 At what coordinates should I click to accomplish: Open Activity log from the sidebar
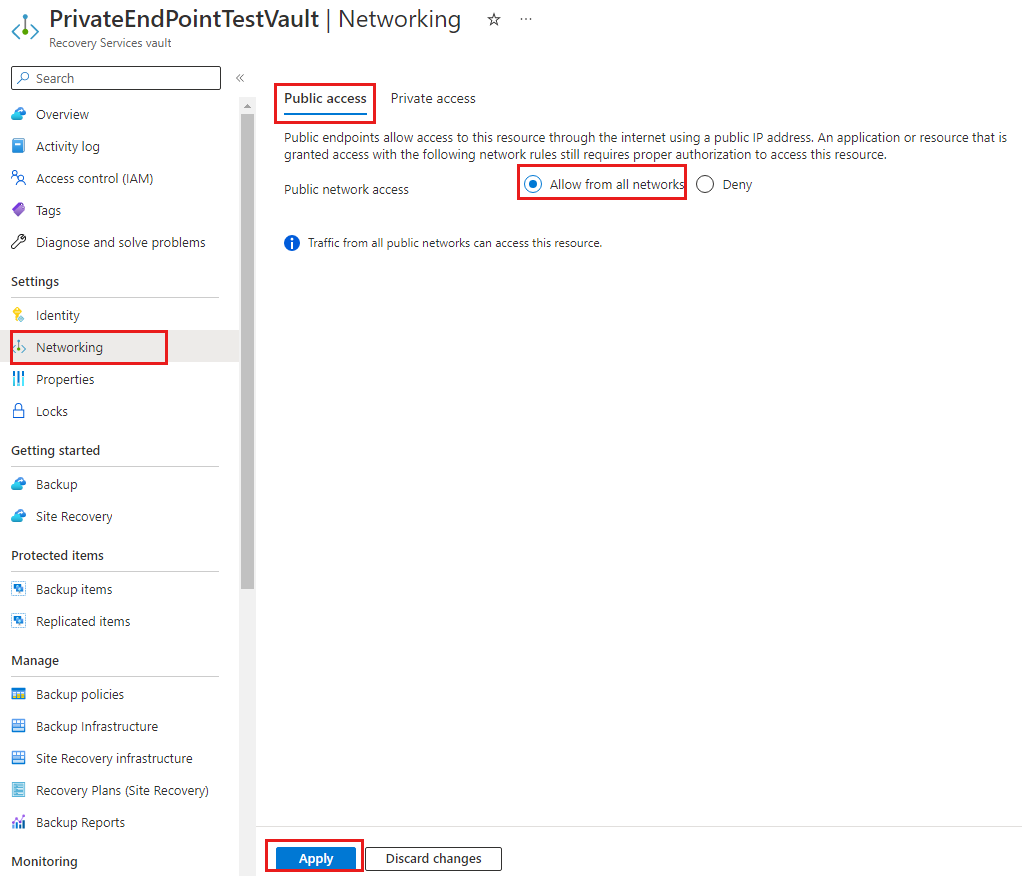coord(68,147)
